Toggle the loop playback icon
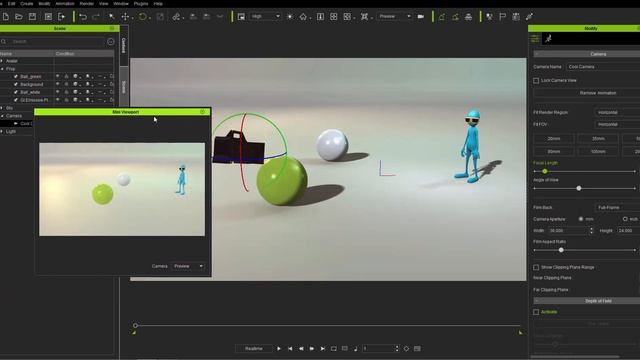The height and width of the screenshot is (360, 640). pos(333,349)
